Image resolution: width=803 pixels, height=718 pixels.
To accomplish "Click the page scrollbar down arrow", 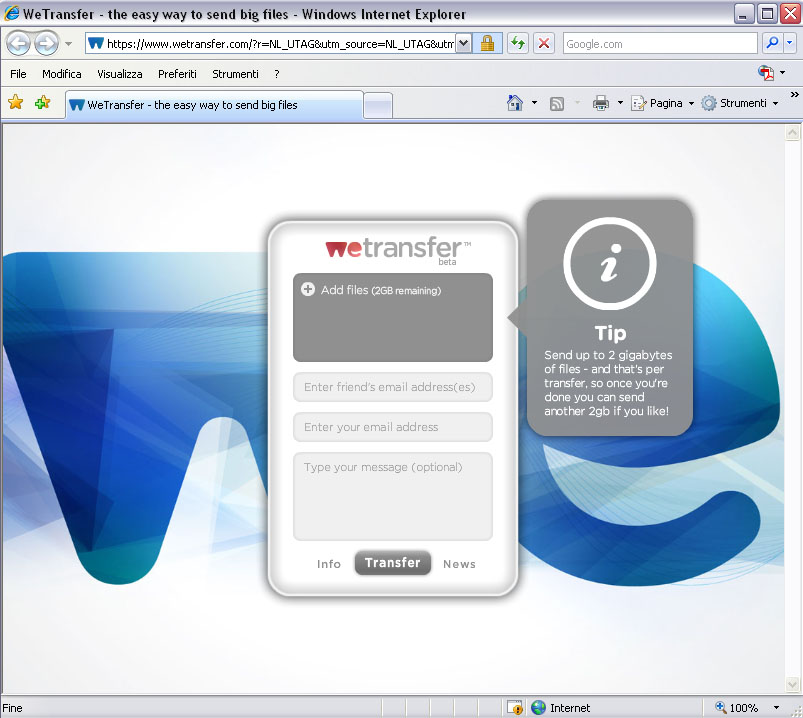I will click(792, 684).
